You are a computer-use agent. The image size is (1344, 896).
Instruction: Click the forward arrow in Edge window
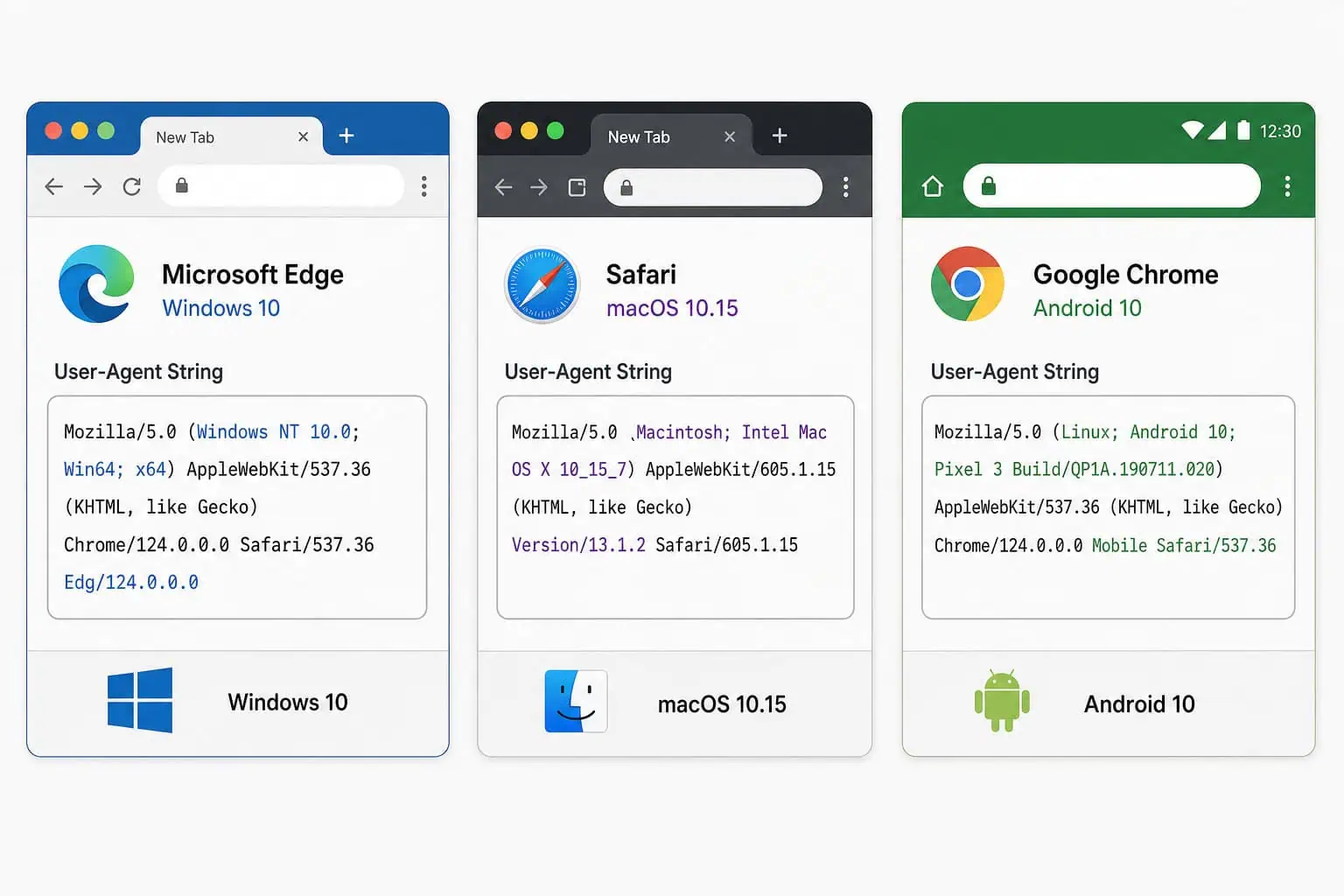93,186
